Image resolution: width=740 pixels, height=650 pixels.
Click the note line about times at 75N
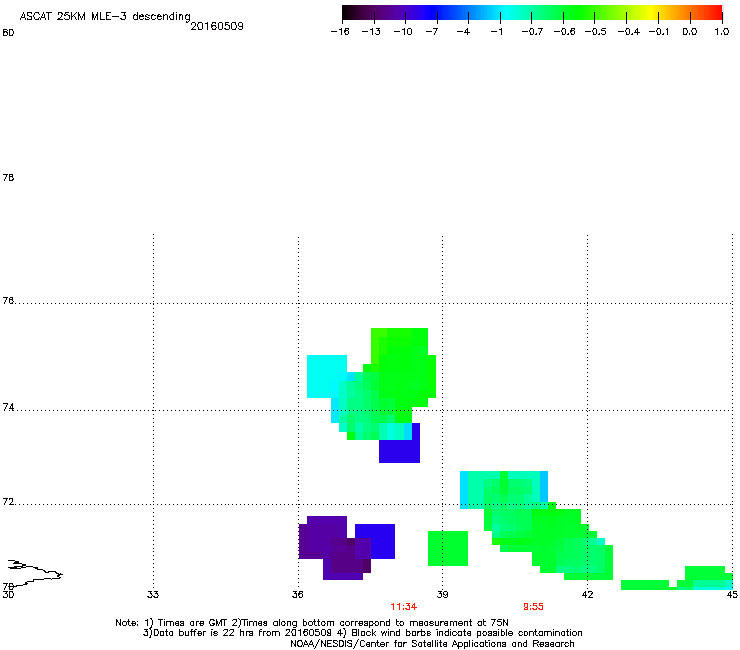pos(312,623)
